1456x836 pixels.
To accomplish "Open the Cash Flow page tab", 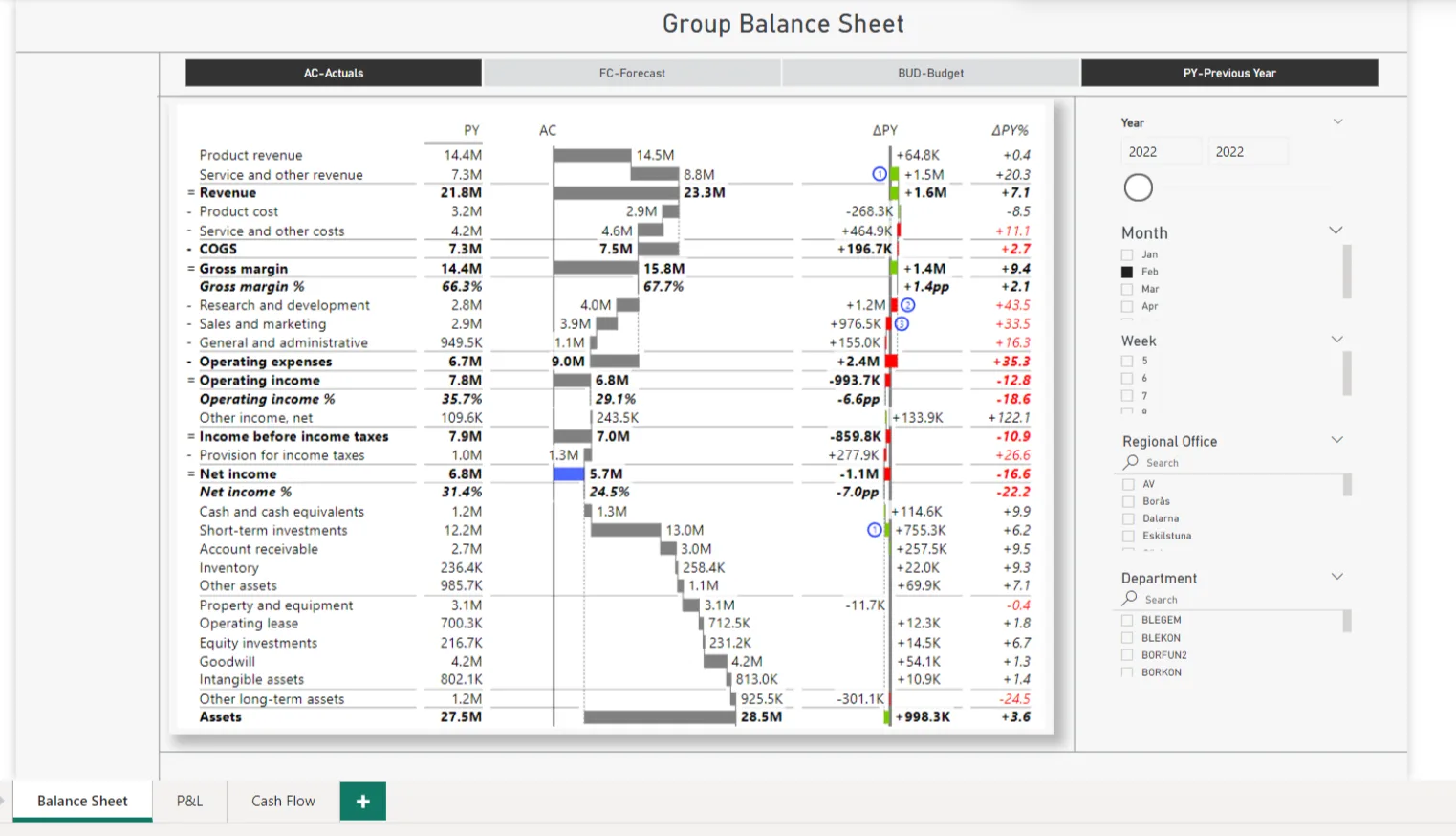I will pos(283,802).
